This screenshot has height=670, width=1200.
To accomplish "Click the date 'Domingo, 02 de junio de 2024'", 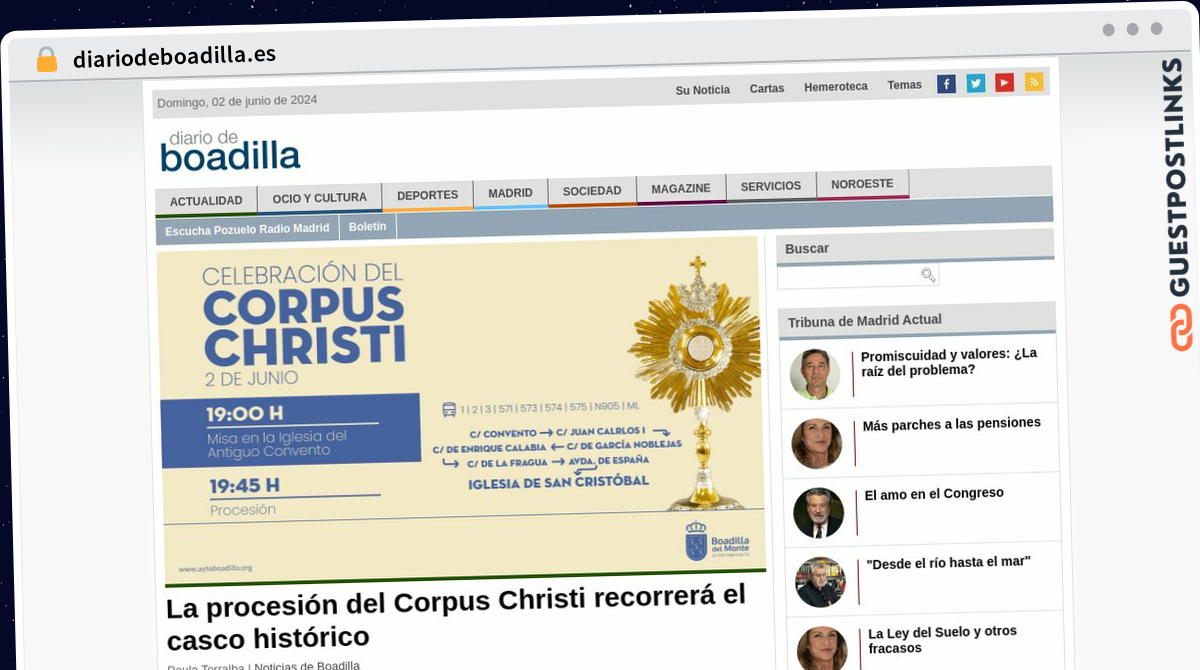I will point(237,101).
